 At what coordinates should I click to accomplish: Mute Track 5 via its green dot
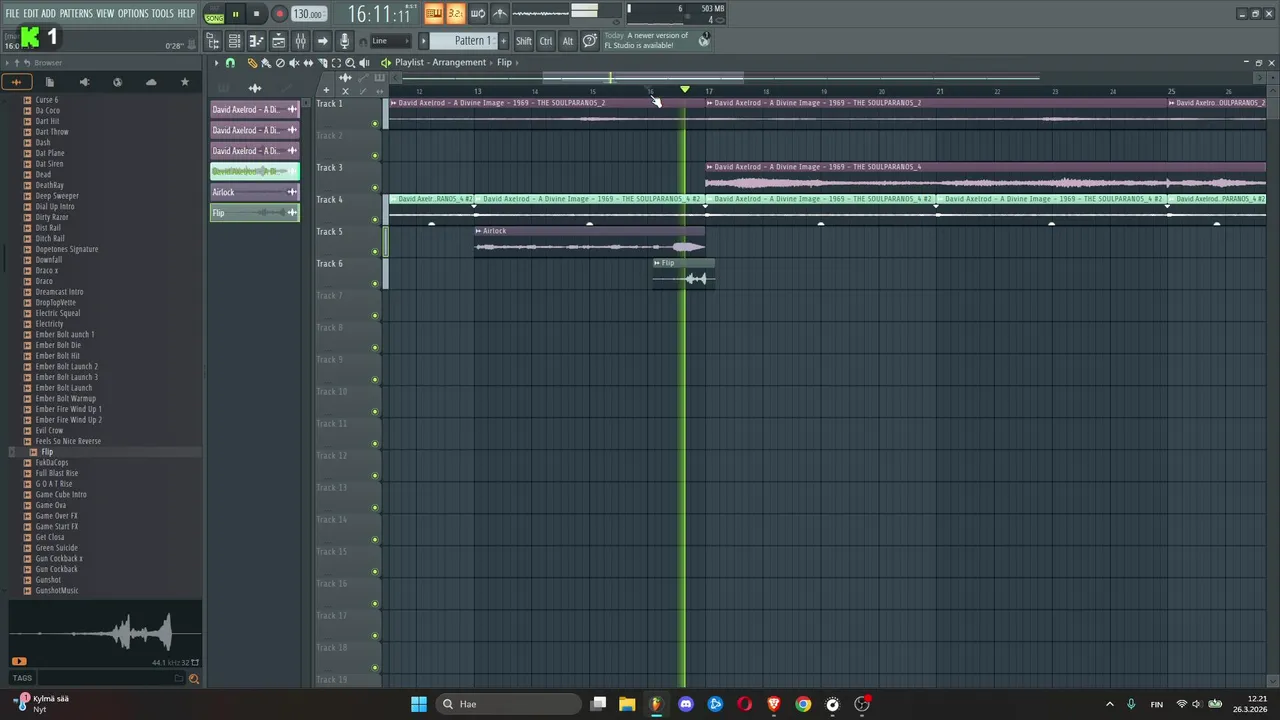[375, 252]
